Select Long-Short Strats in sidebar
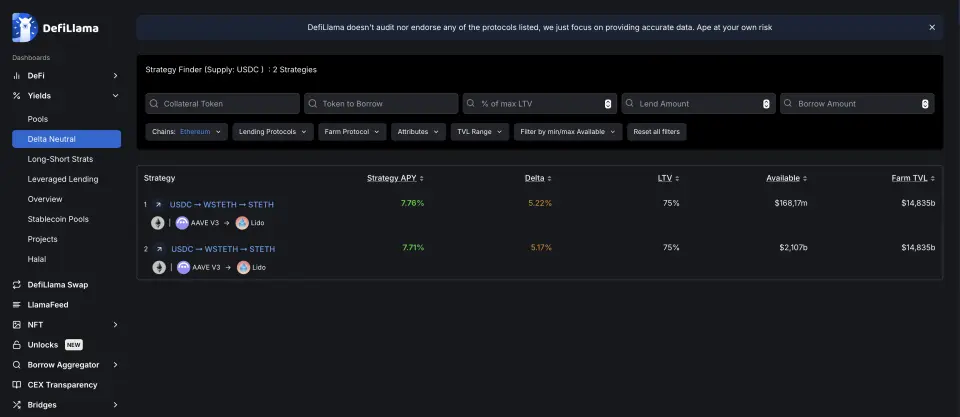960x417 pixels. click(x=62, y=159)
